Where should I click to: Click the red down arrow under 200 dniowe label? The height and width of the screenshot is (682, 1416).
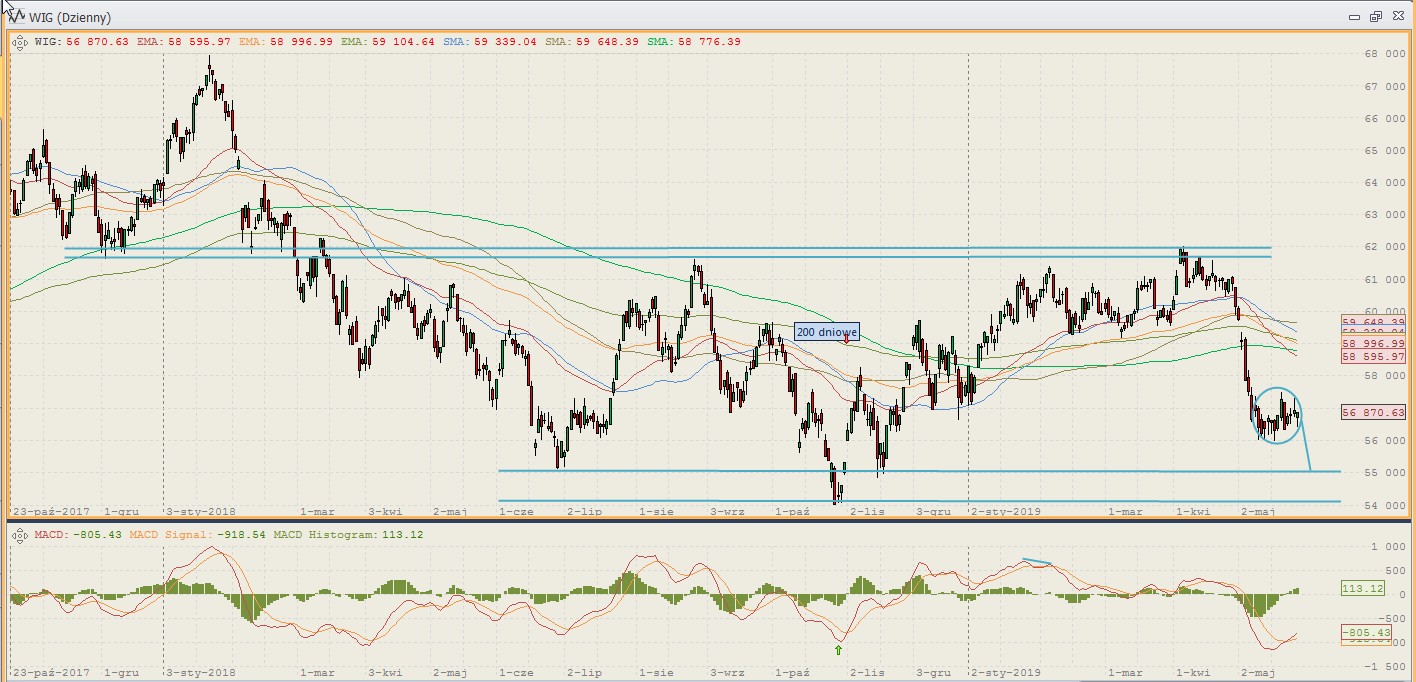tap(846, 340)
